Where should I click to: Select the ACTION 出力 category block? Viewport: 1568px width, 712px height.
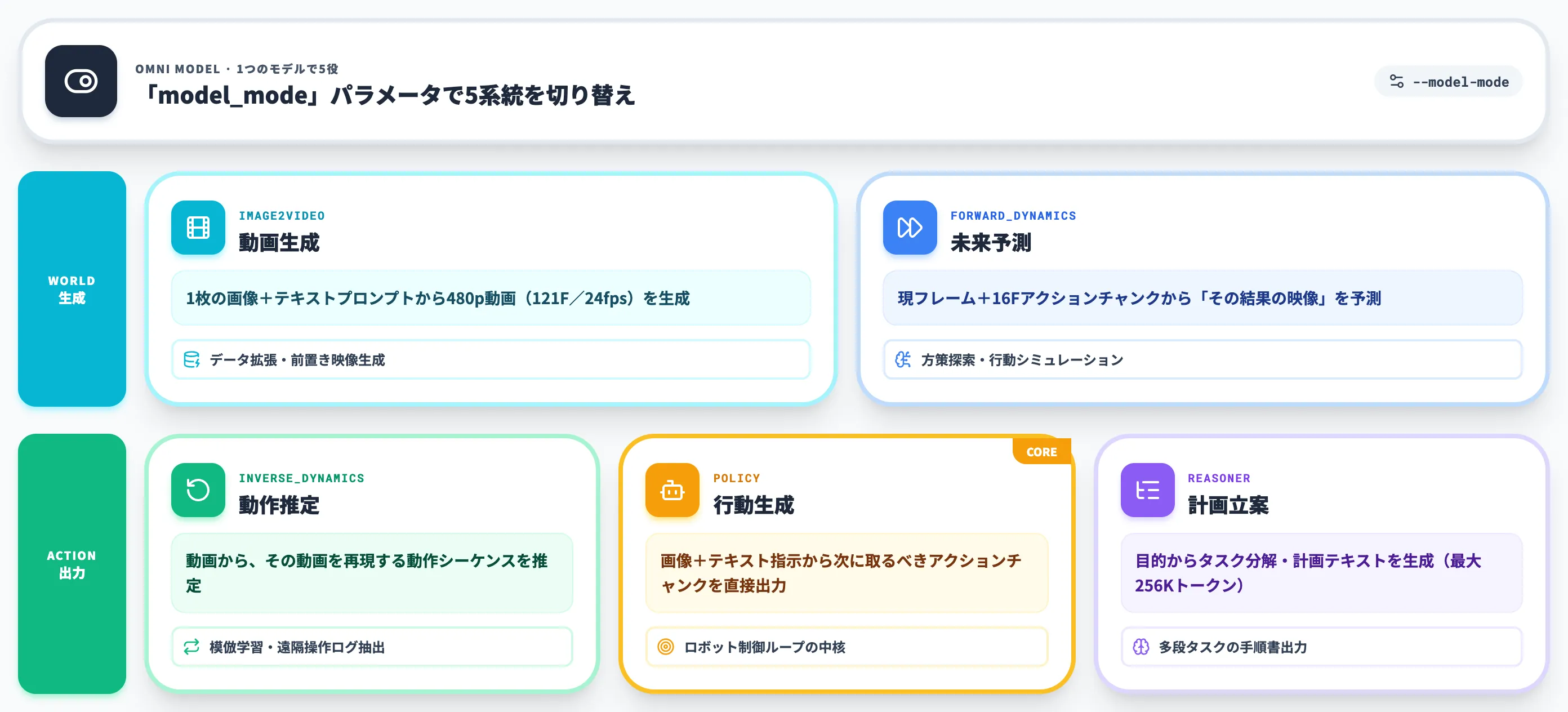72,563
